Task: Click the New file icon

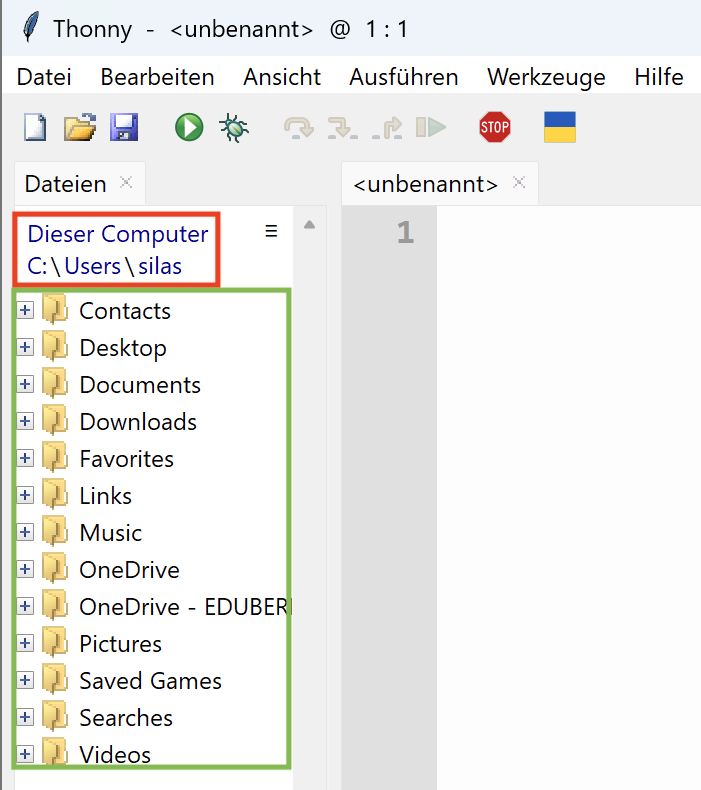Action: click(x=35, y=127)
